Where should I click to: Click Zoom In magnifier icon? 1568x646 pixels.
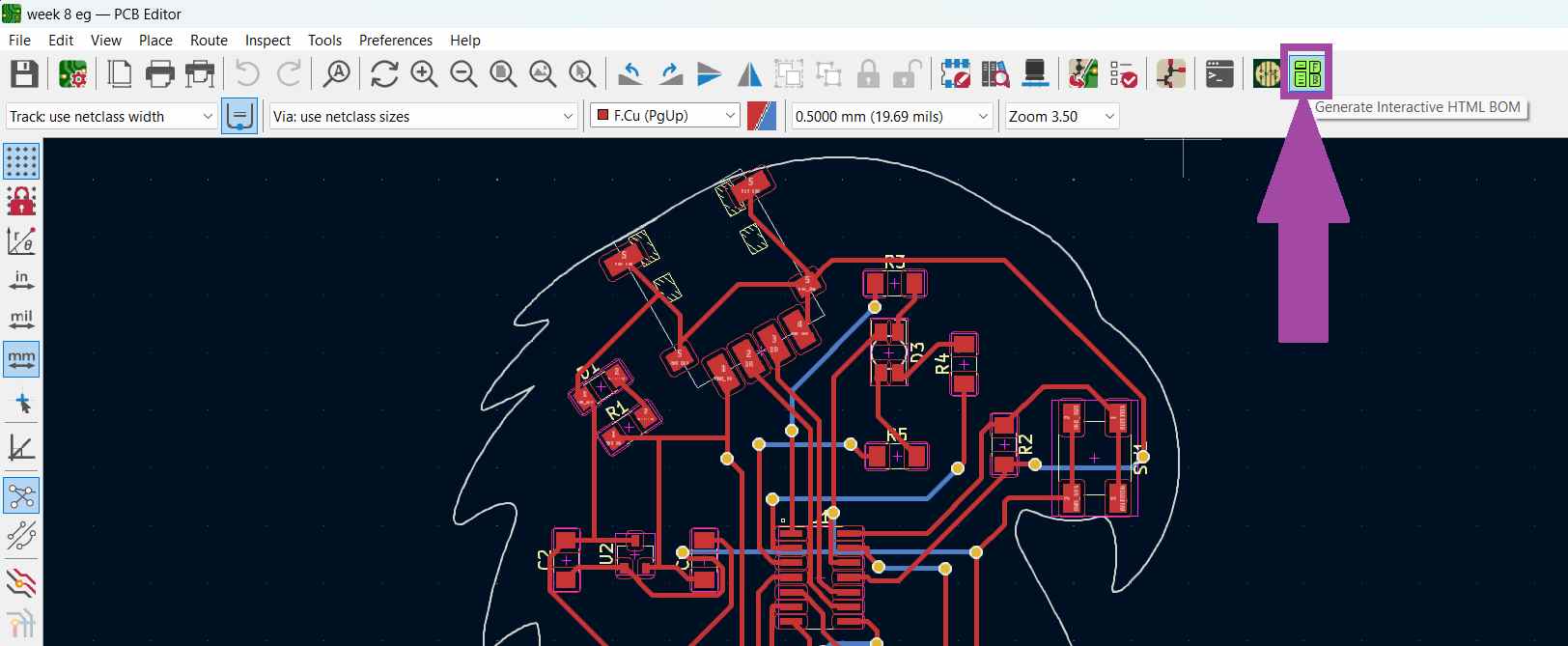tap(424, 73)
